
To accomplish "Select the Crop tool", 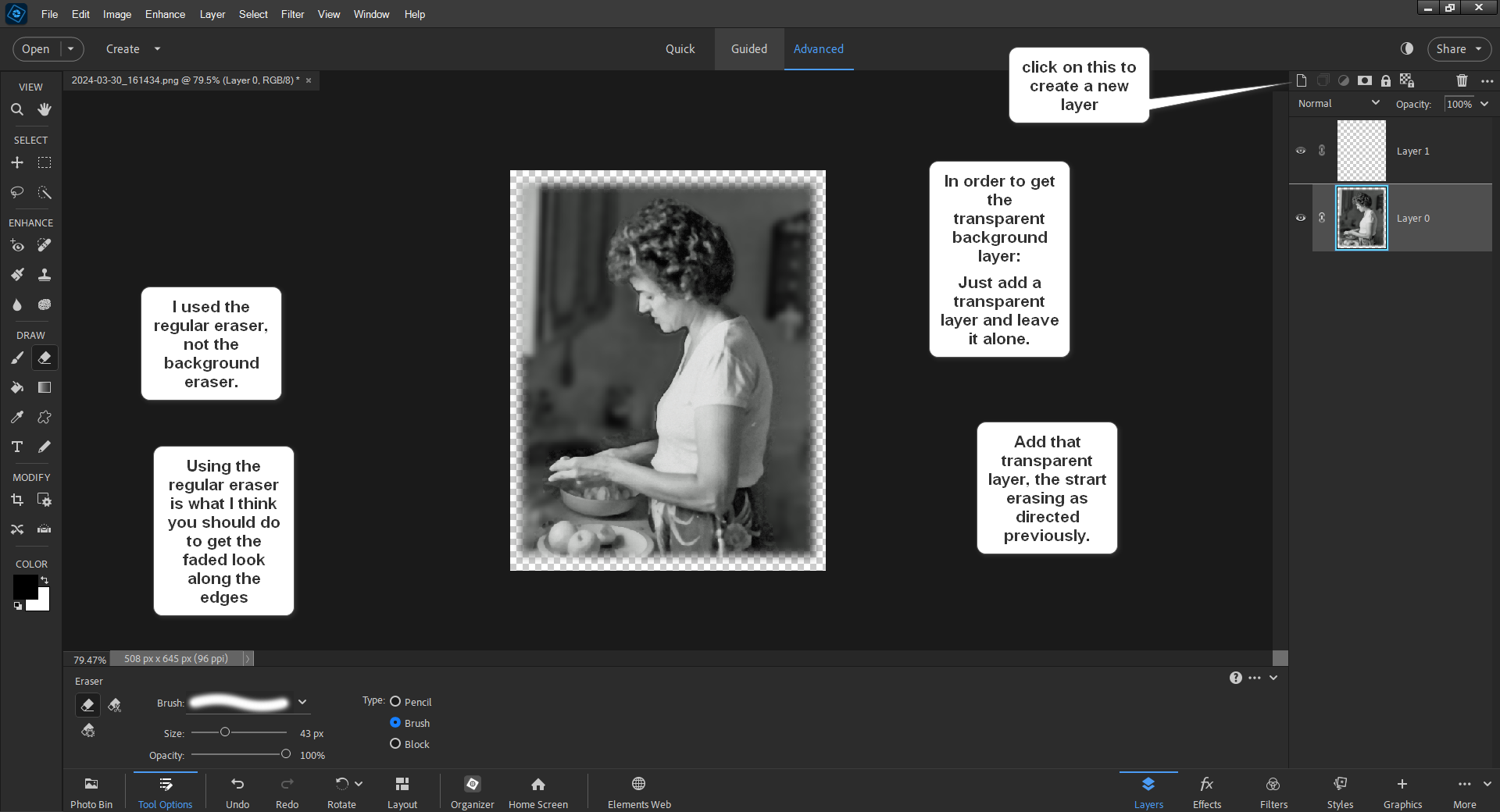I will [17, 500].
